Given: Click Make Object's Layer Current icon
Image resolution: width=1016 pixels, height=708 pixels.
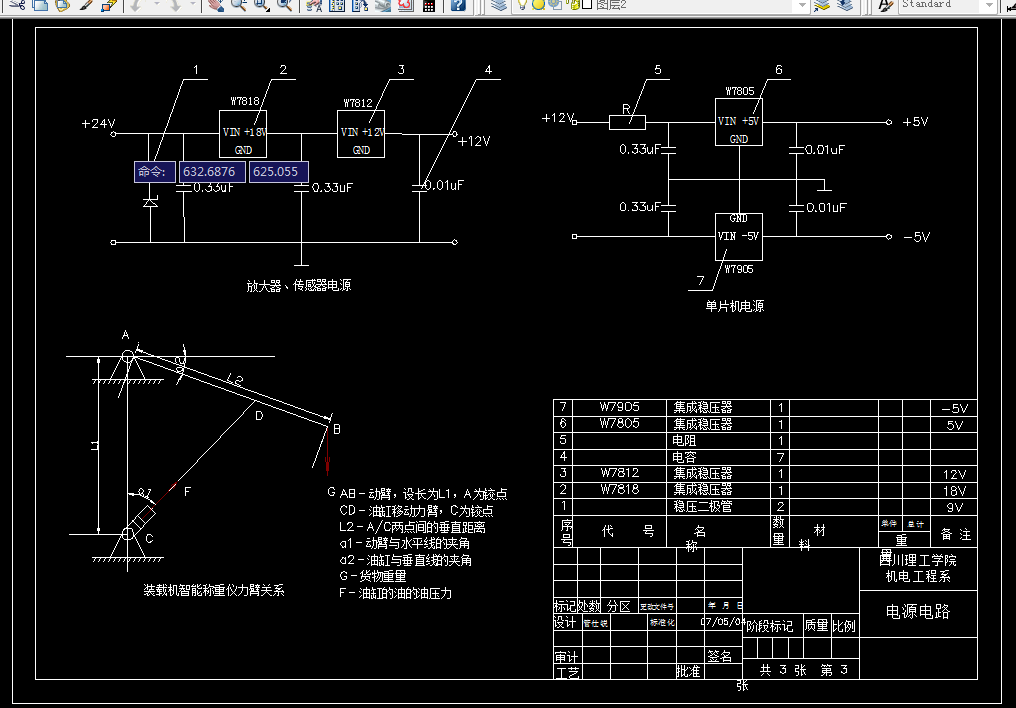Looking at the screenshot, I should 822,5.
